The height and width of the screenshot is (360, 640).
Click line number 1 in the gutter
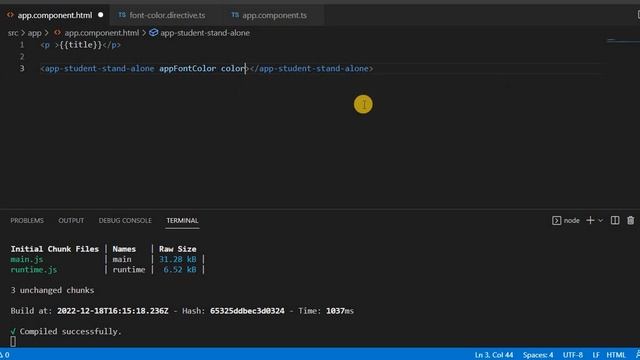22,45
